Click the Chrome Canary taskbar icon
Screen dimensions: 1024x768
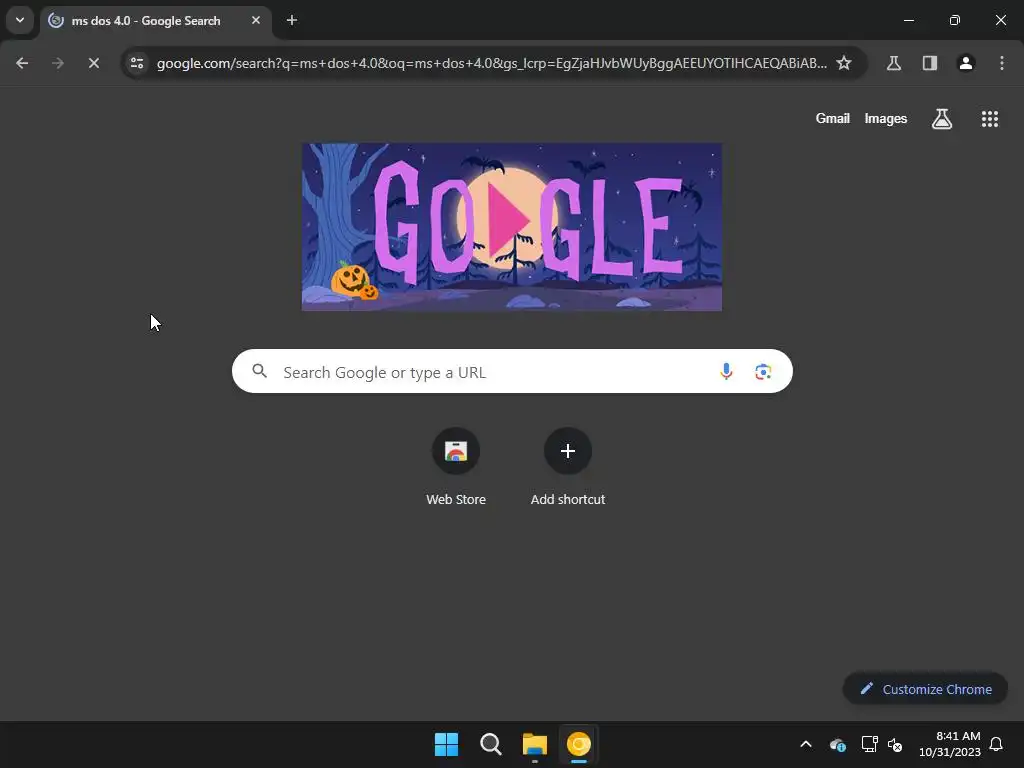[x=579, y=744]
